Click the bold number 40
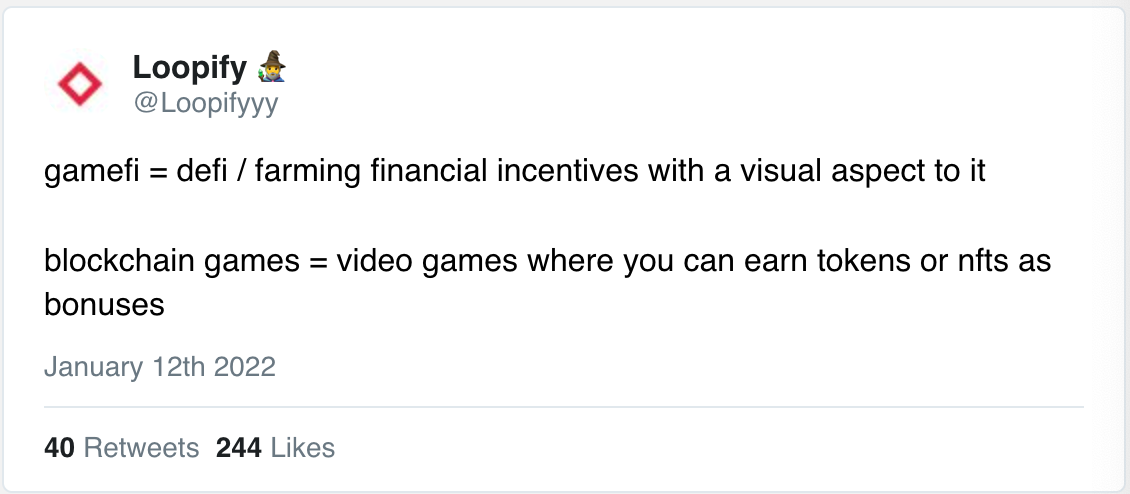 click(x=59, y=448)
